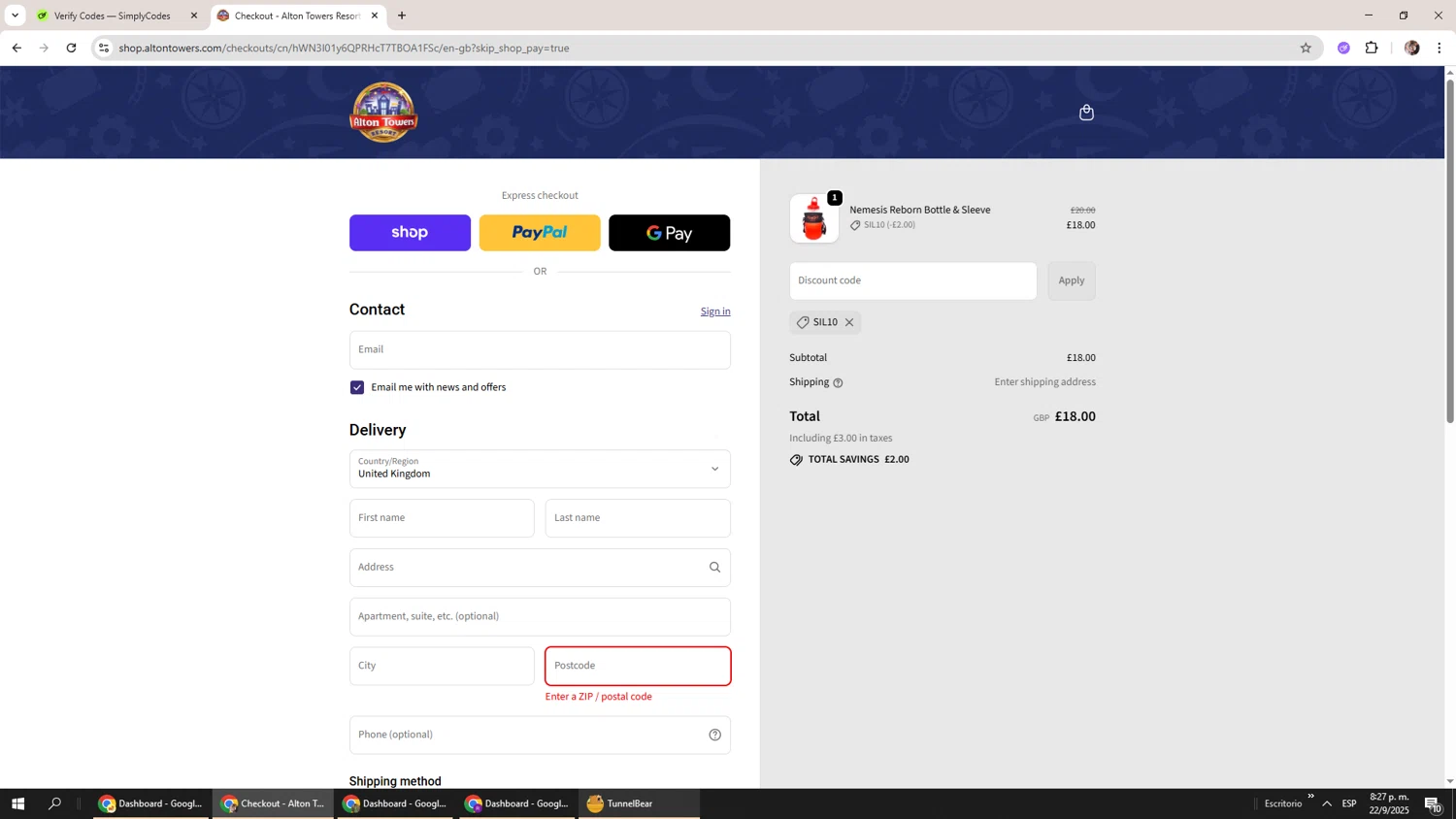Close the Verify Codes SimplyCodes tab
This screenshot has width=1456, height=819.
click(x=193, y=16)
